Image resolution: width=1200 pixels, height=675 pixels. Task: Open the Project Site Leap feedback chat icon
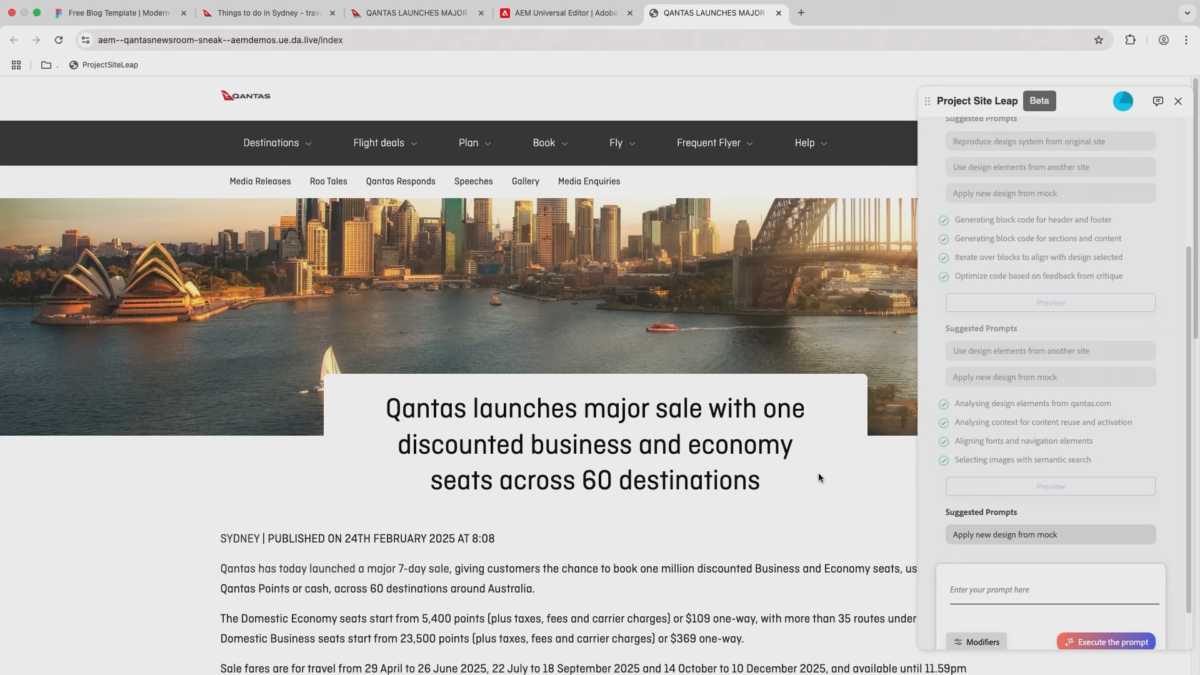(x=1157, y=101)
